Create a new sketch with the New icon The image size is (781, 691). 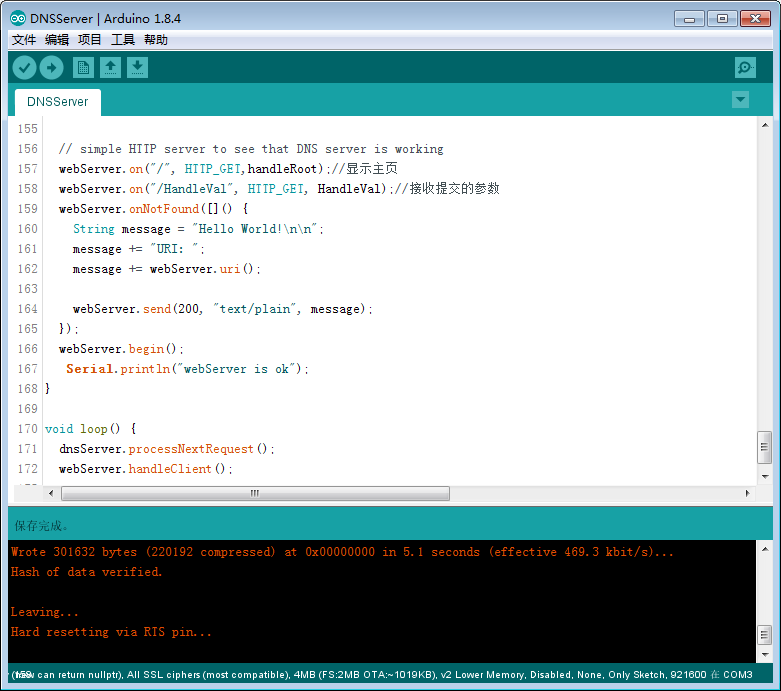pyautogui.click(x=83, y=68)
